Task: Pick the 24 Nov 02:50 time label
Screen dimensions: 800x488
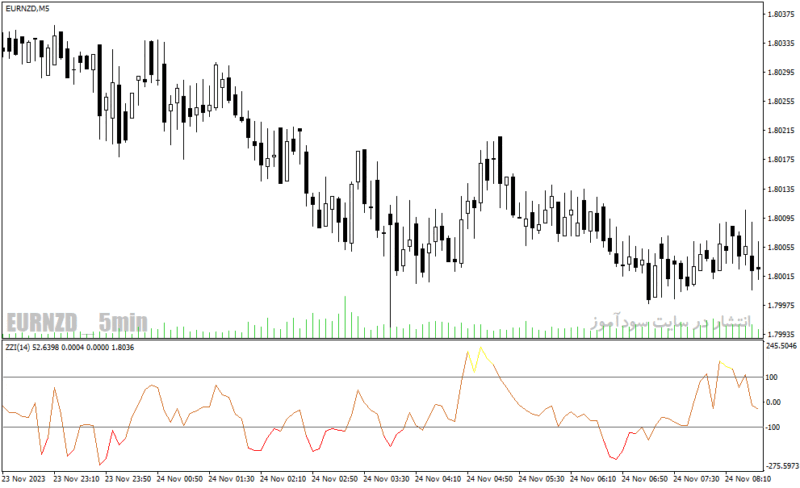Action: point(334,479)
